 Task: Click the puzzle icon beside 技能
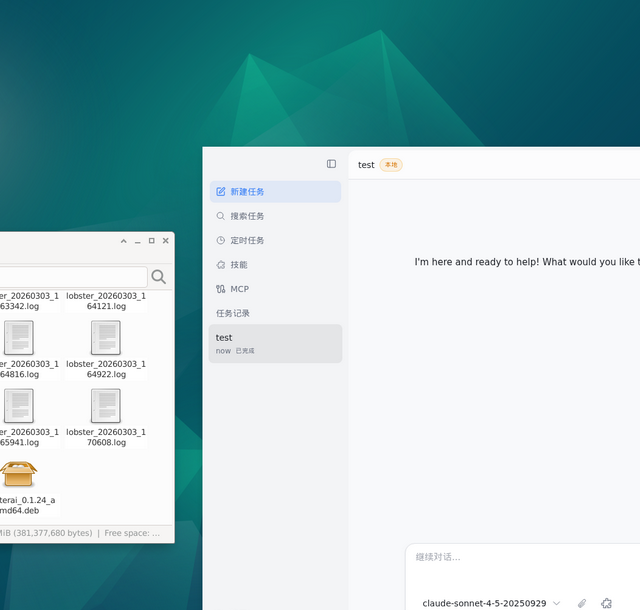click(220, 265)
